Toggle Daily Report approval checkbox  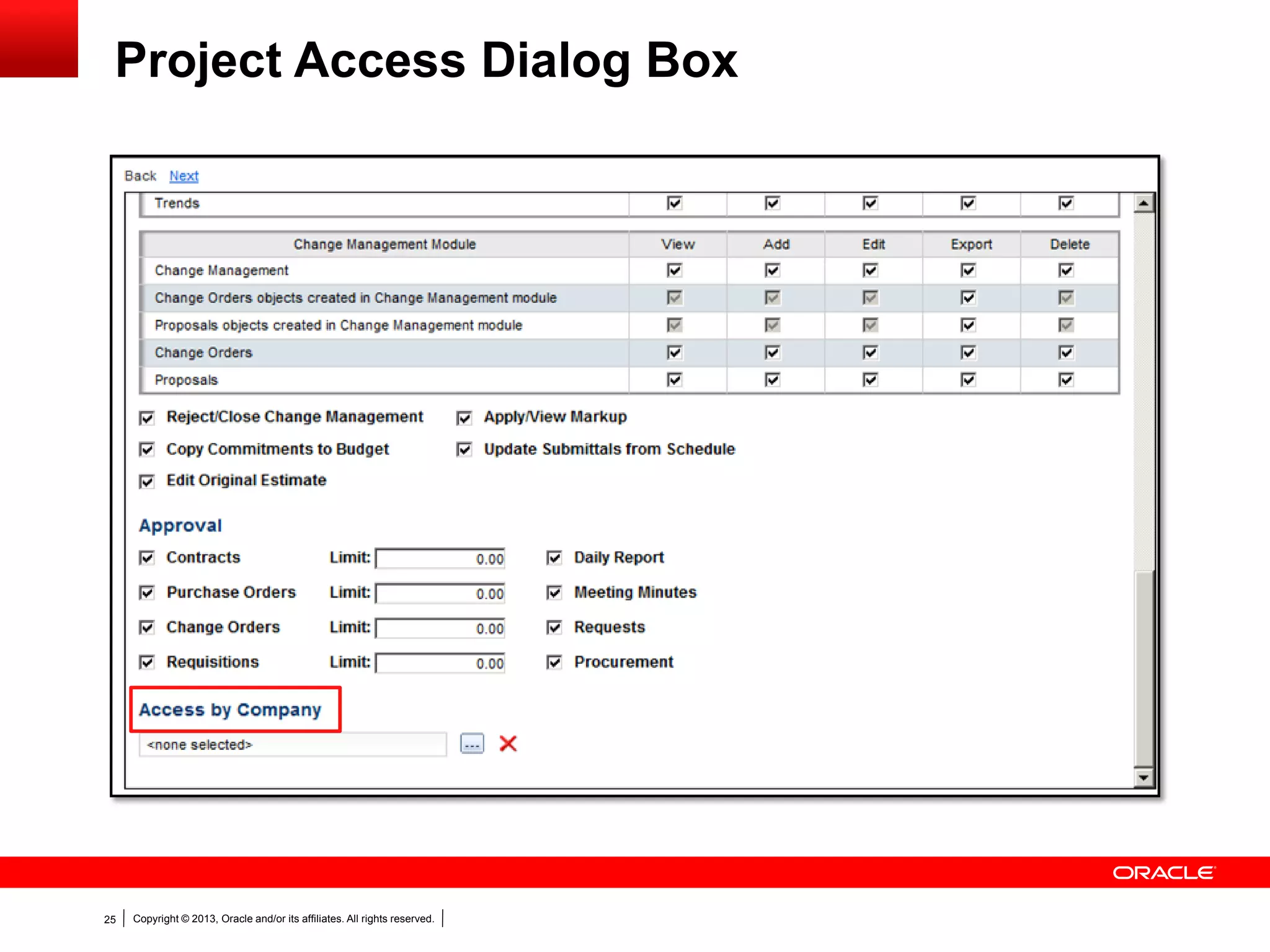coord(554,558)
